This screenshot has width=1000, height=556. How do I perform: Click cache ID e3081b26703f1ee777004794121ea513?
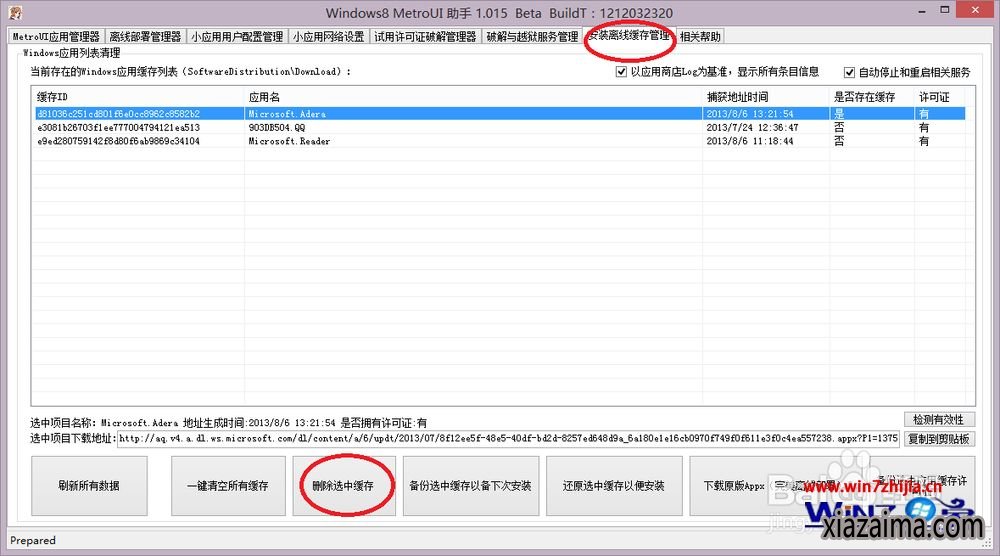[x=119, y=128]
